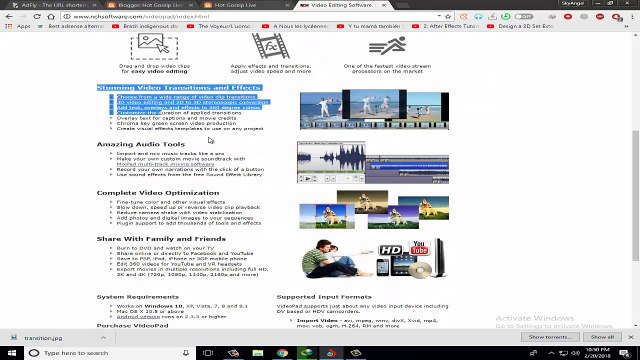Click Show all downloads button
This screenshot has height=360, width=640.
(x=602, y=337)
